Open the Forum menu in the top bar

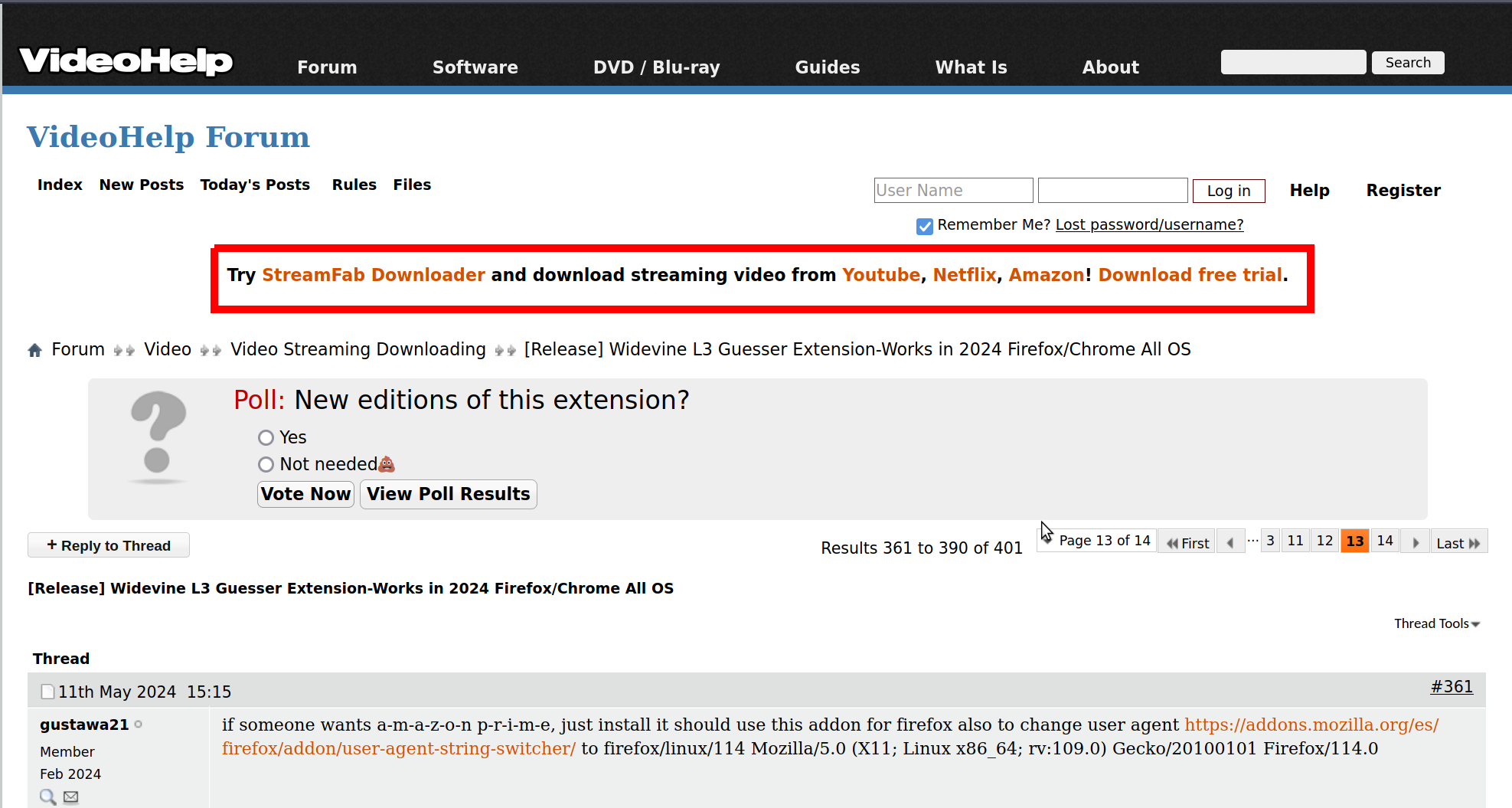tap(327, 67)
